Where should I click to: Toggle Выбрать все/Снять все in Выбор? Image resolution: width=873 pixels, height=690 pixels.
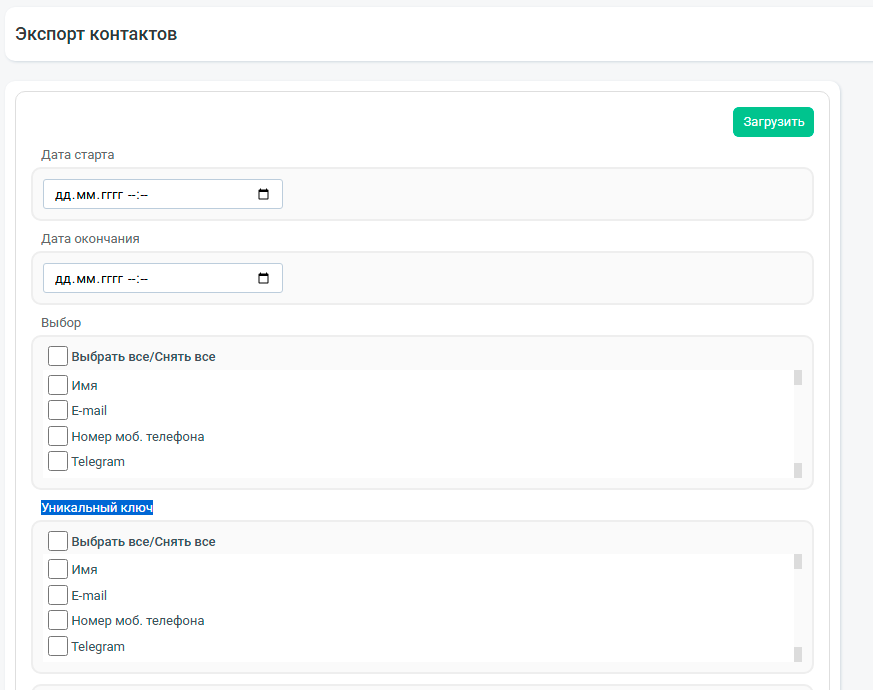tap(58, 356)
